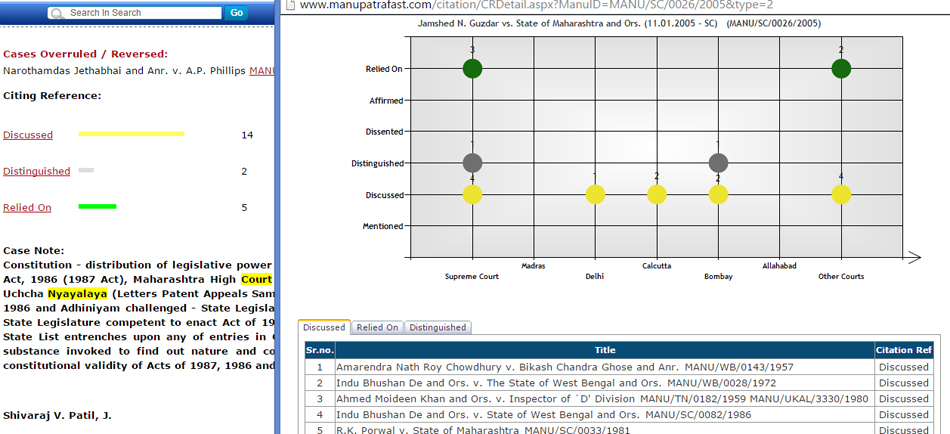The image size is (950, 434).
Task: Click Indu Bhushan De MANU/SC/0082/1986 row
Action: [619, 415]
